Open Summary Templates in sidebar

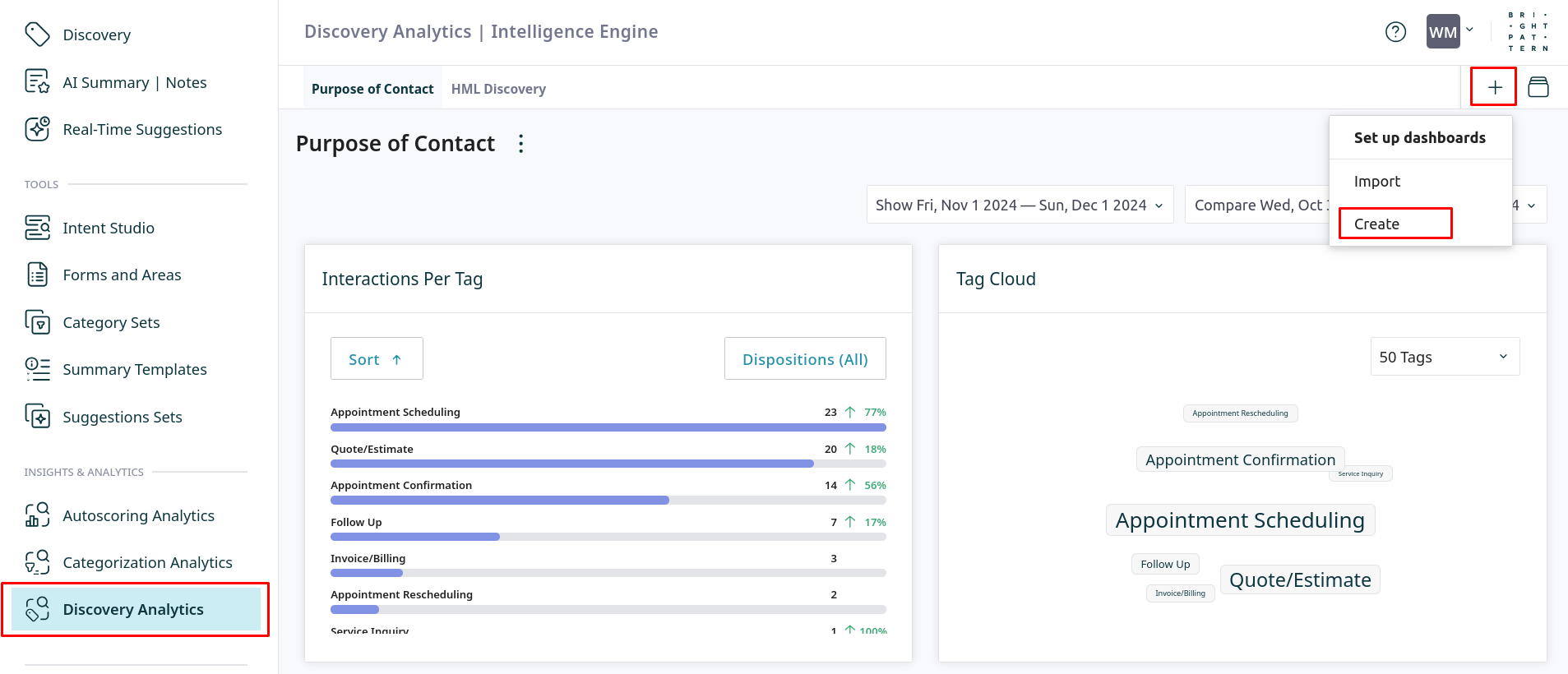tap(134, 370)
